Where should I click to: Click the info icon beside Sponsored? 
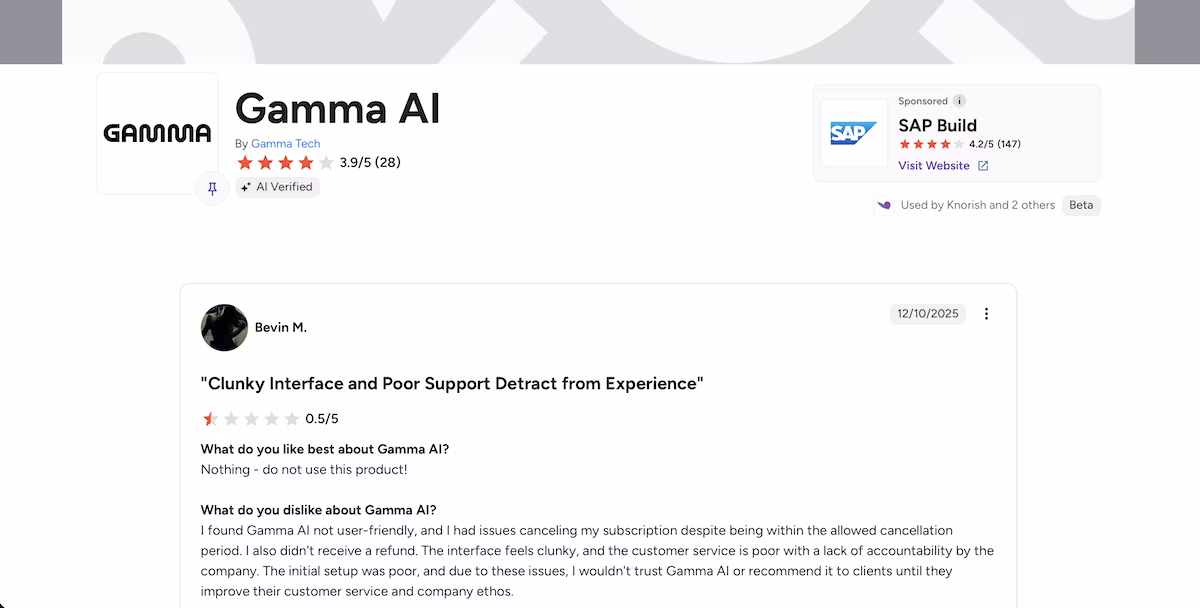pos(959,101)
